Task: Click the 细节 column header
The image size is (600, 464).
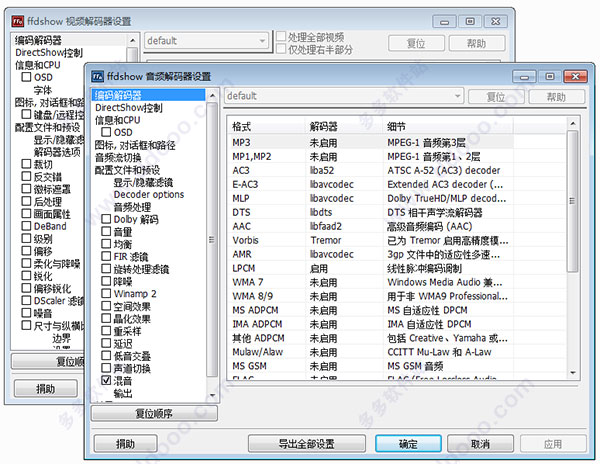Action: [448, 126]
